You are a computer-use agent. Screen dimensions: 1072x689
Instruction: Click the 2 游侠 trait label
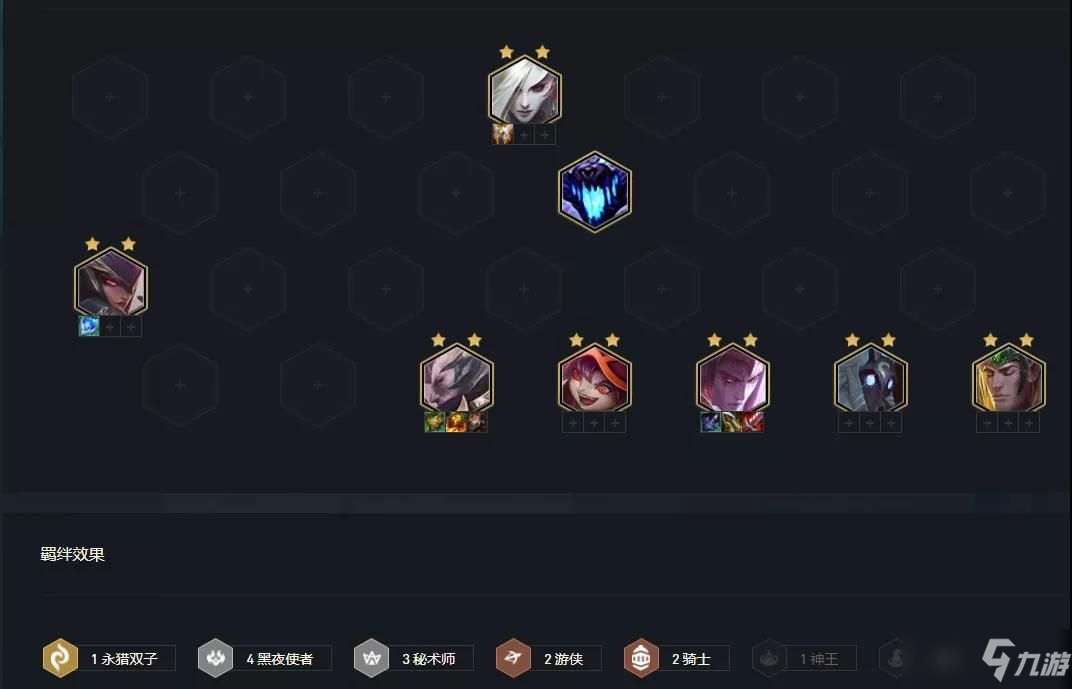pyautogui.click(x=563, y=659)
